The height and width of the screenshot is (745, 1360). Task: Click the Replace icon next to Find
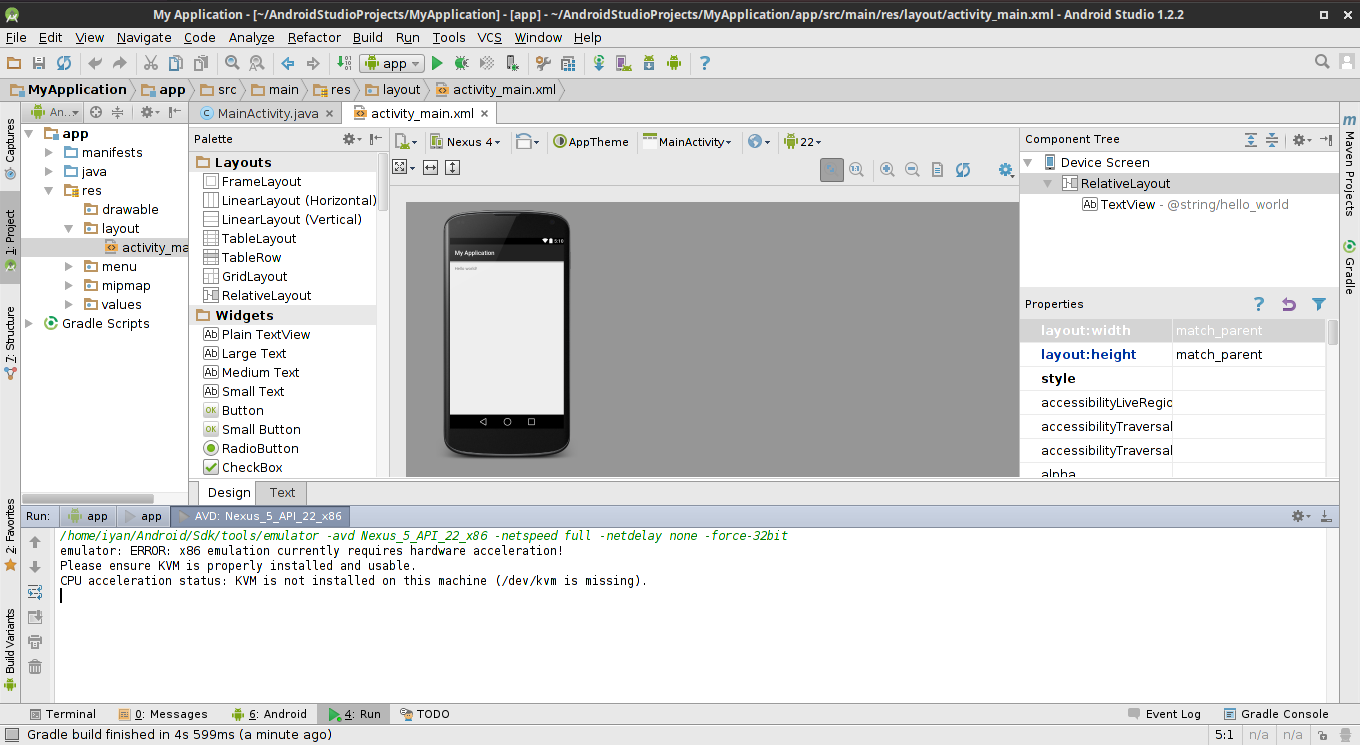tap(257, 63)
